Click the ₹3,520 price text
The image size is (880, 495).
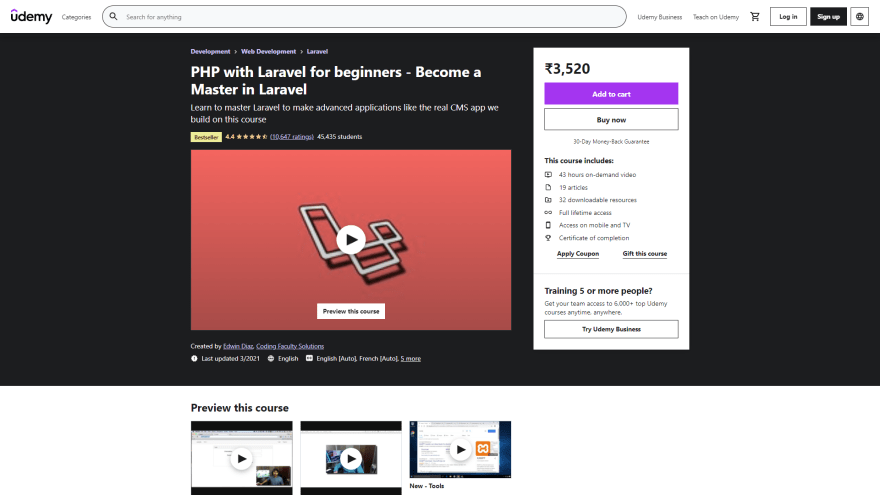[567, 69]
